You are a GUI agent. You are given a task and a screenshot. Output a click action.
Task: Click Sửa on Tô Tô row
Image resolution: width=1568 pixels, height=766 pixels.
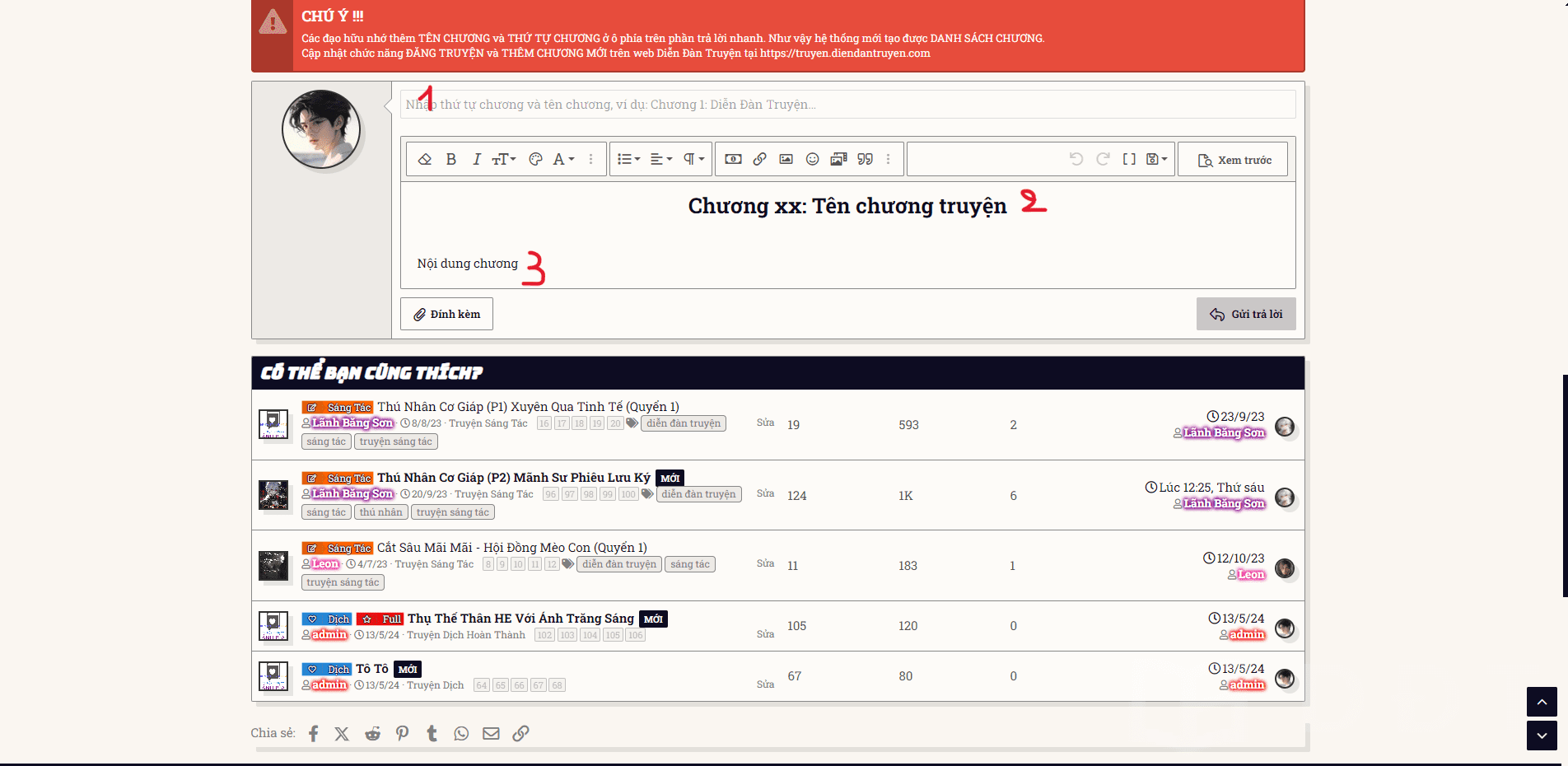click(x=765, y=684)
